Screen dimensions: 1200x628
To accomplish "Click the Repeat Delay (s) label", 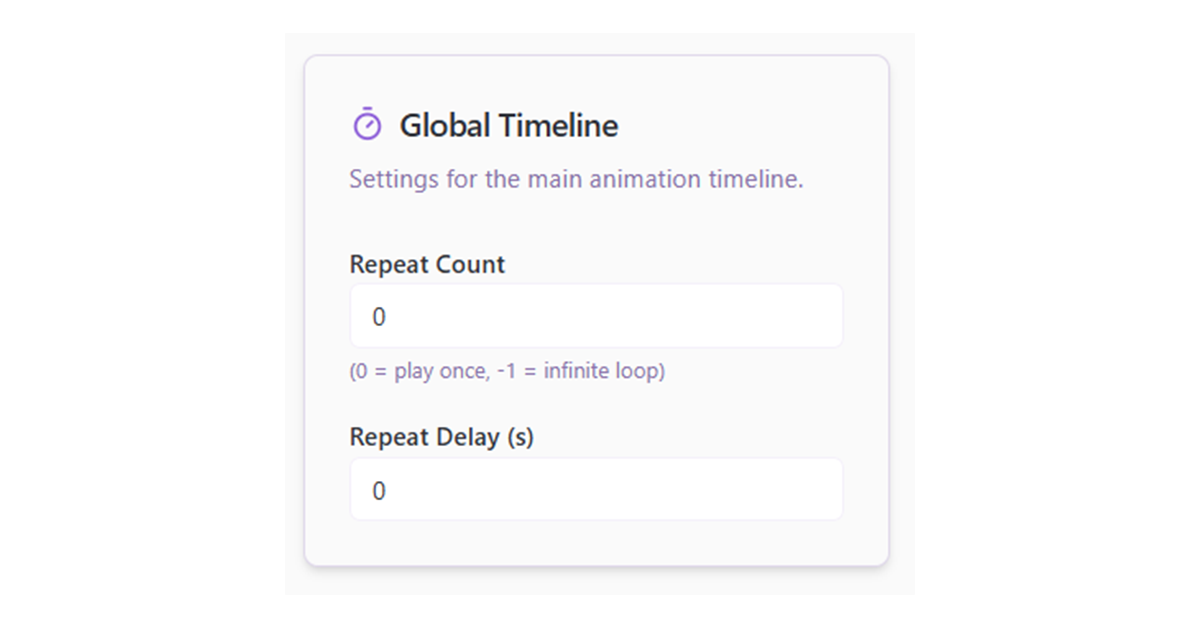I will (441, 437).
